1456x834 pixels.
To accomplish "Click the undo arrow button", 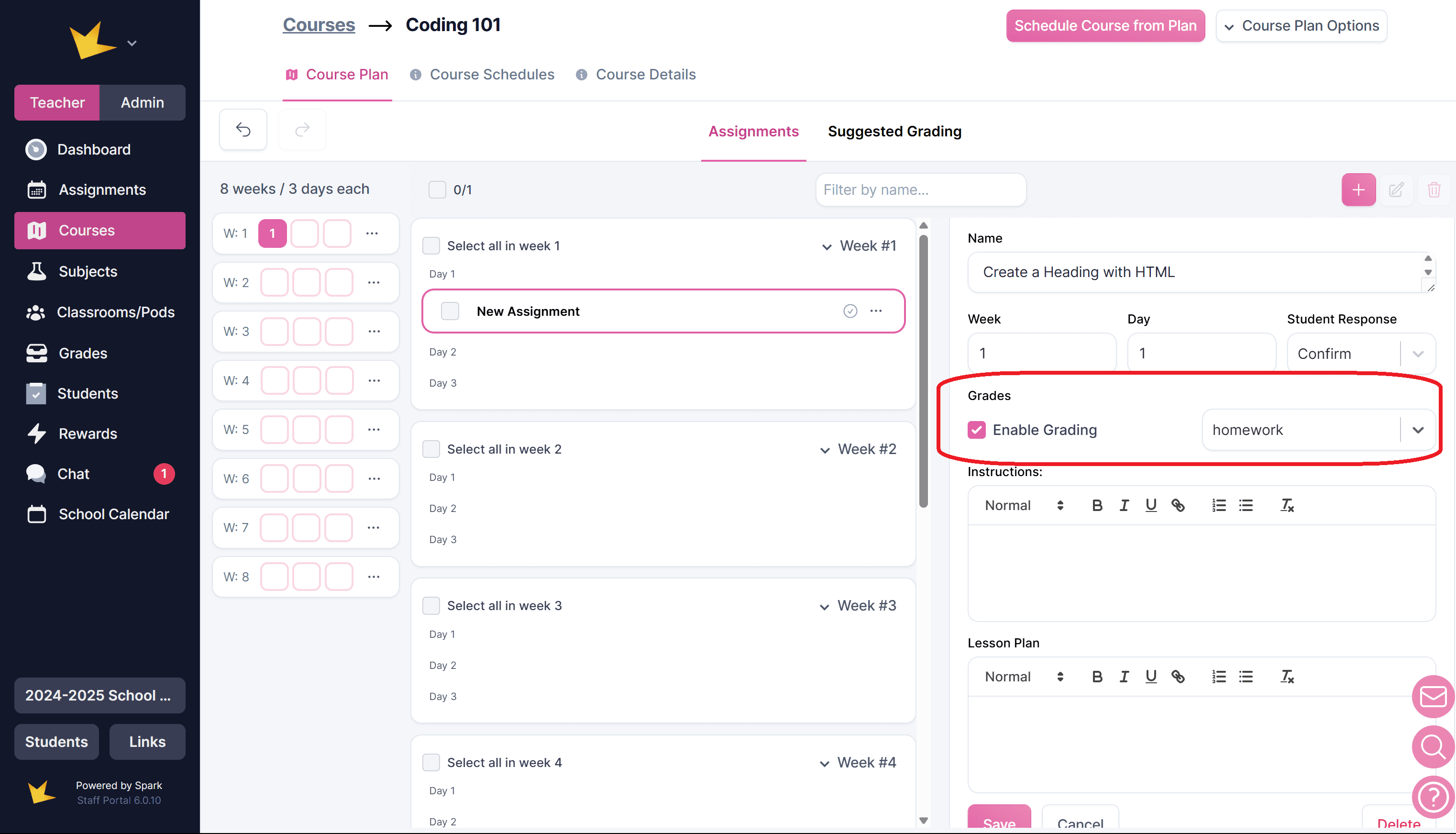I will click(x=243, y=130).
